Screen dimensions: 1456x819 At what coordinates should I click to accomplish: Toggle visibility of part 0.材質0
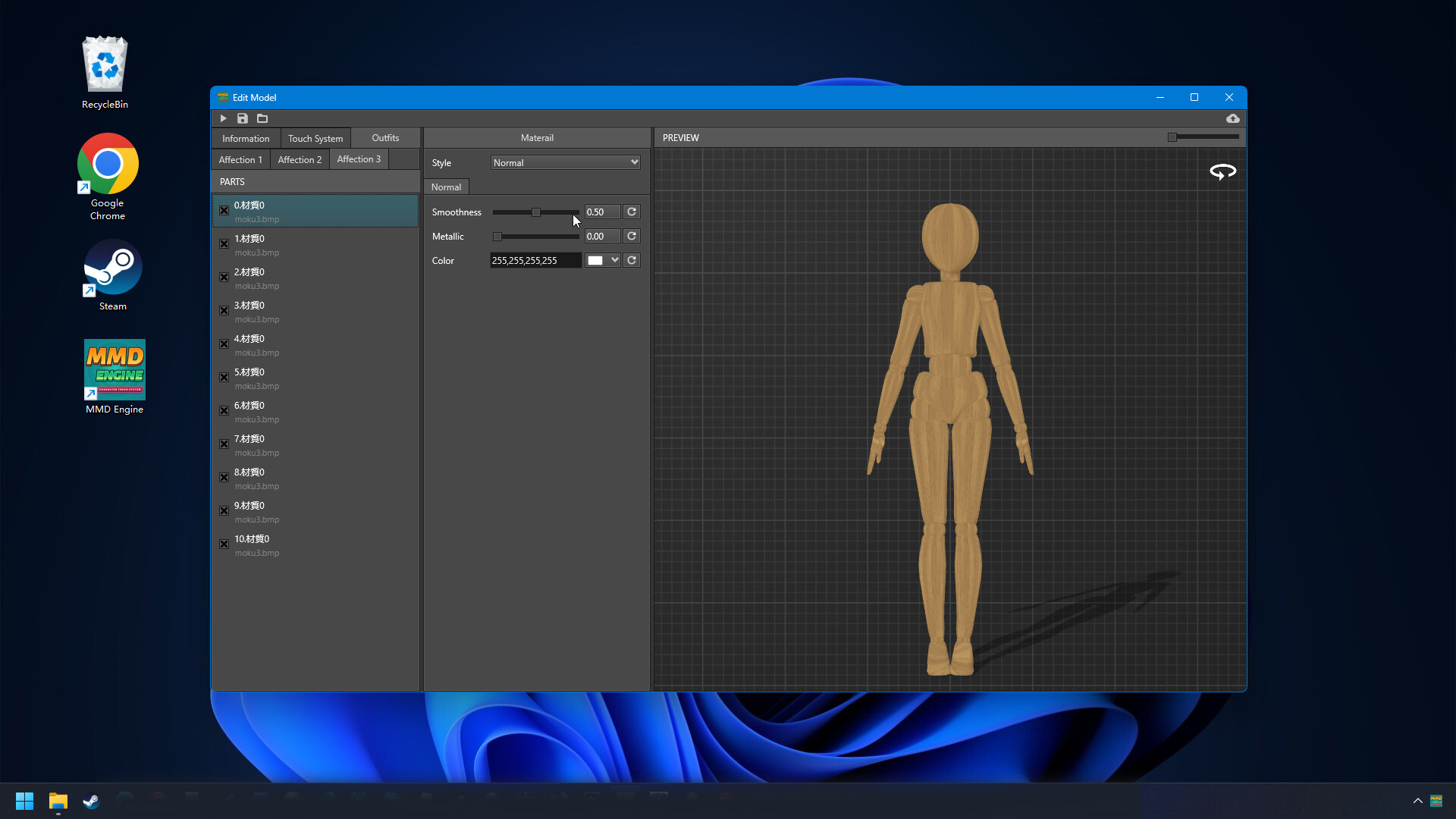[x=224, y=210]
